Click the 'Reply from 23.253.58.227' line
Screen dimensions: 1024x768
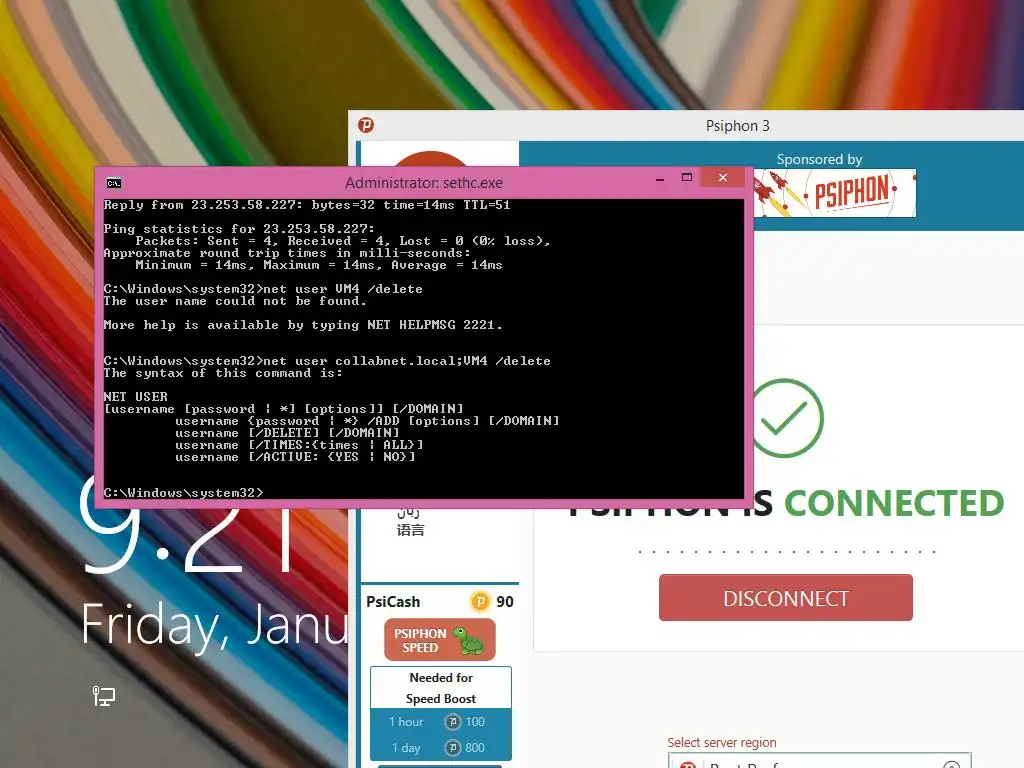point(307,205)
